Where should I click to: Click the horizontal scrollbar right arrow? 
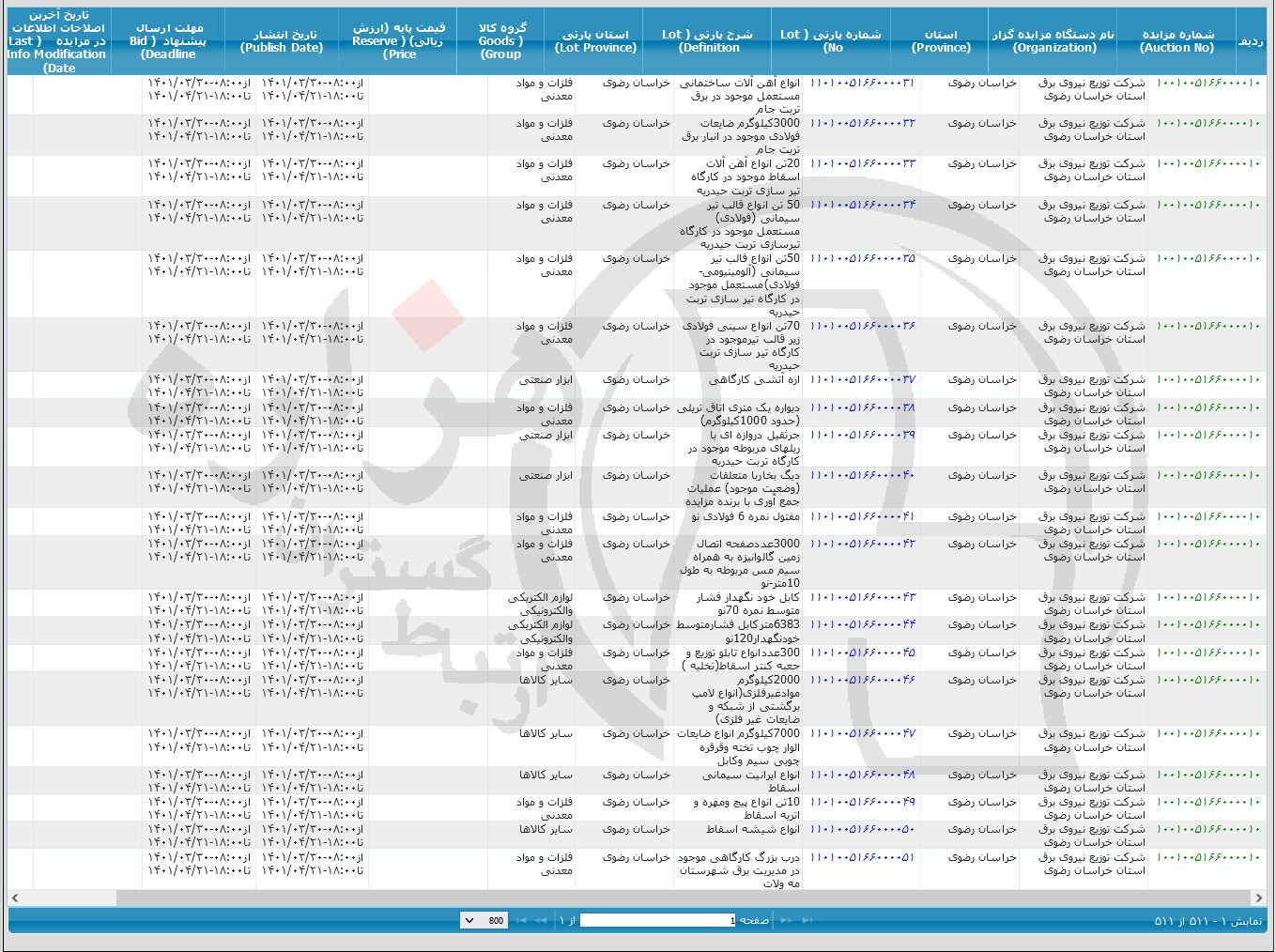[x=1259, y=898]
